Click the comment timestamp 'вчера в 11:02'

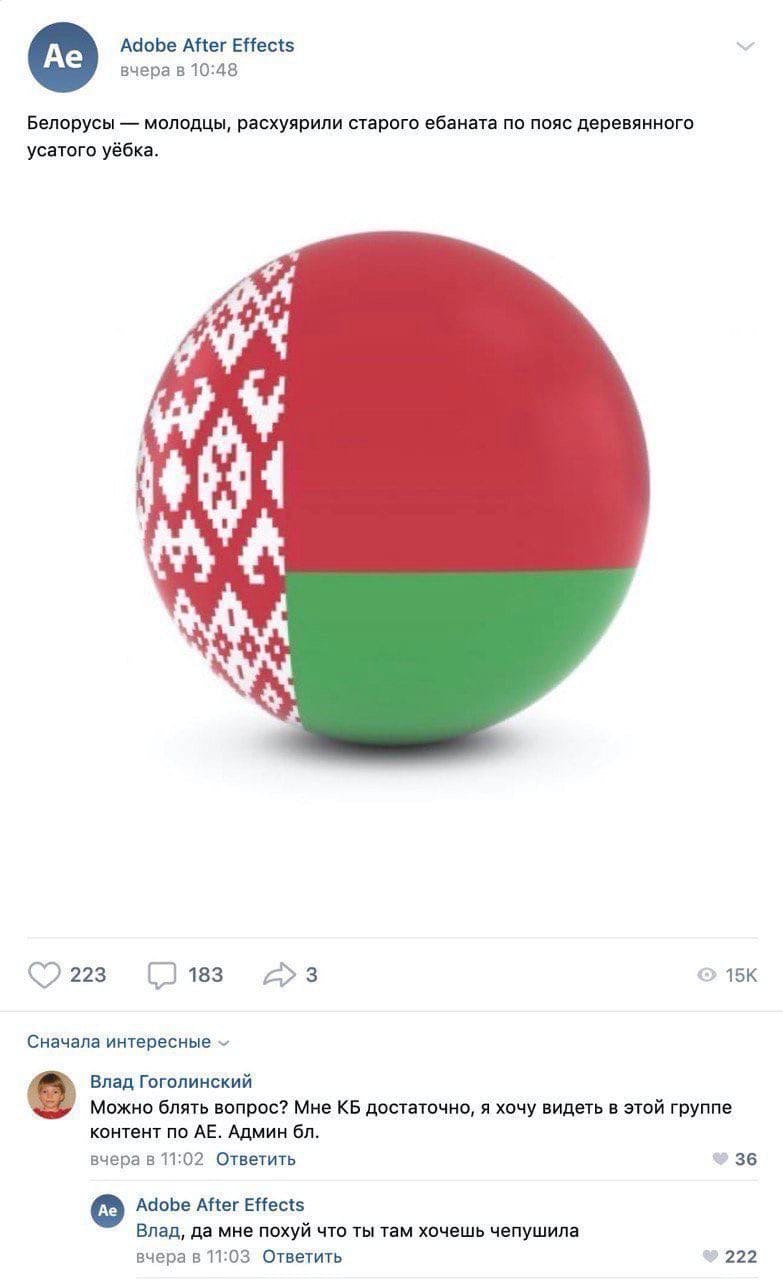pos(147,1159)
